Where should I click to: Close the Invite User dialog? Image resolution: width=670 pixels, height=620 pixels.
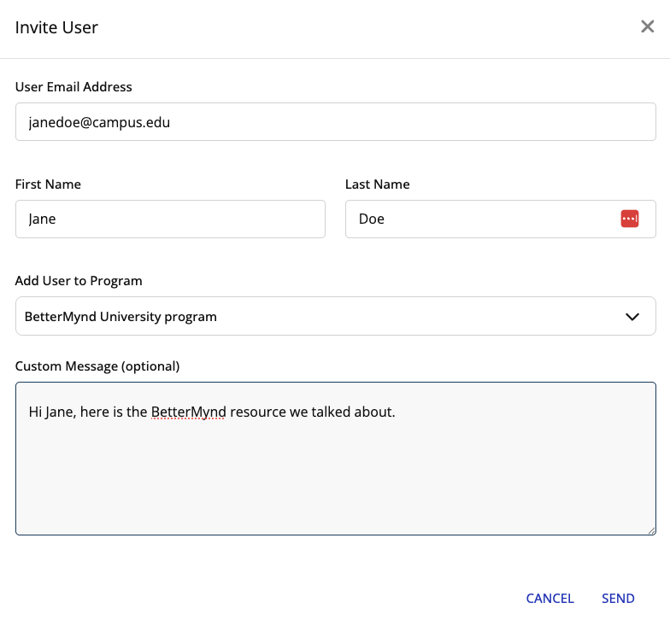point(647,27)
